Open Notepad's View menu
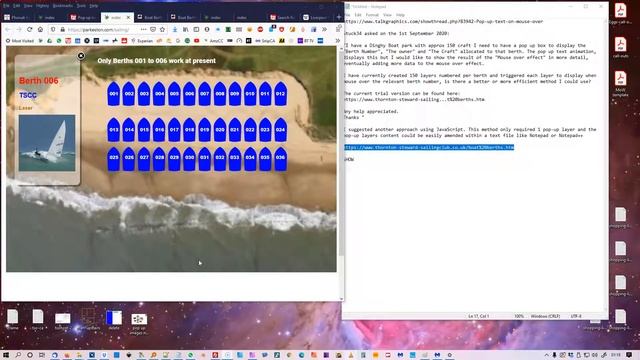Screen dimensions: 640x360 [x=387, y=15]
